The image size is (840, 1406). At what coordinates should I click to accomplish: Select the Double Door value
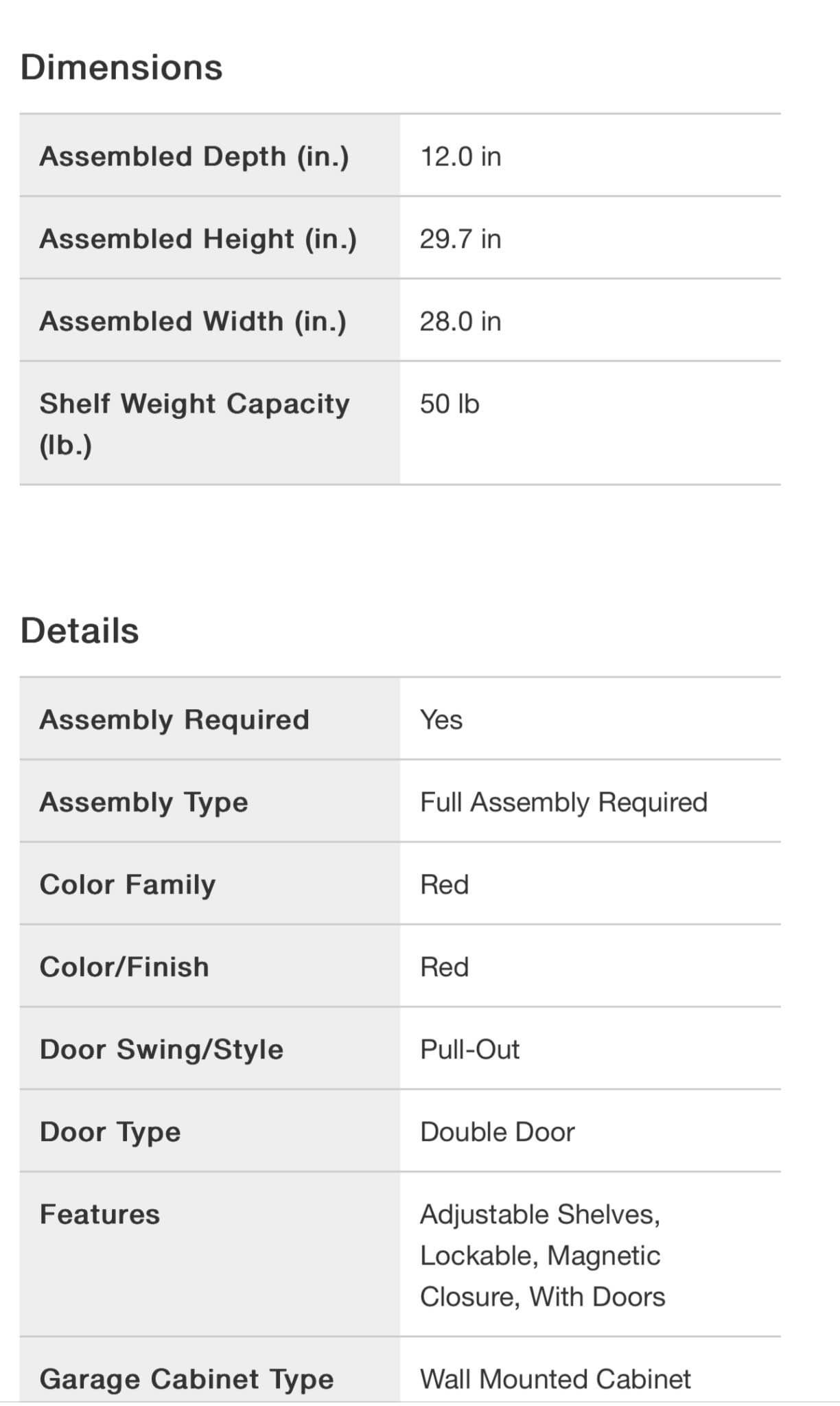(x=498, y=1131)
